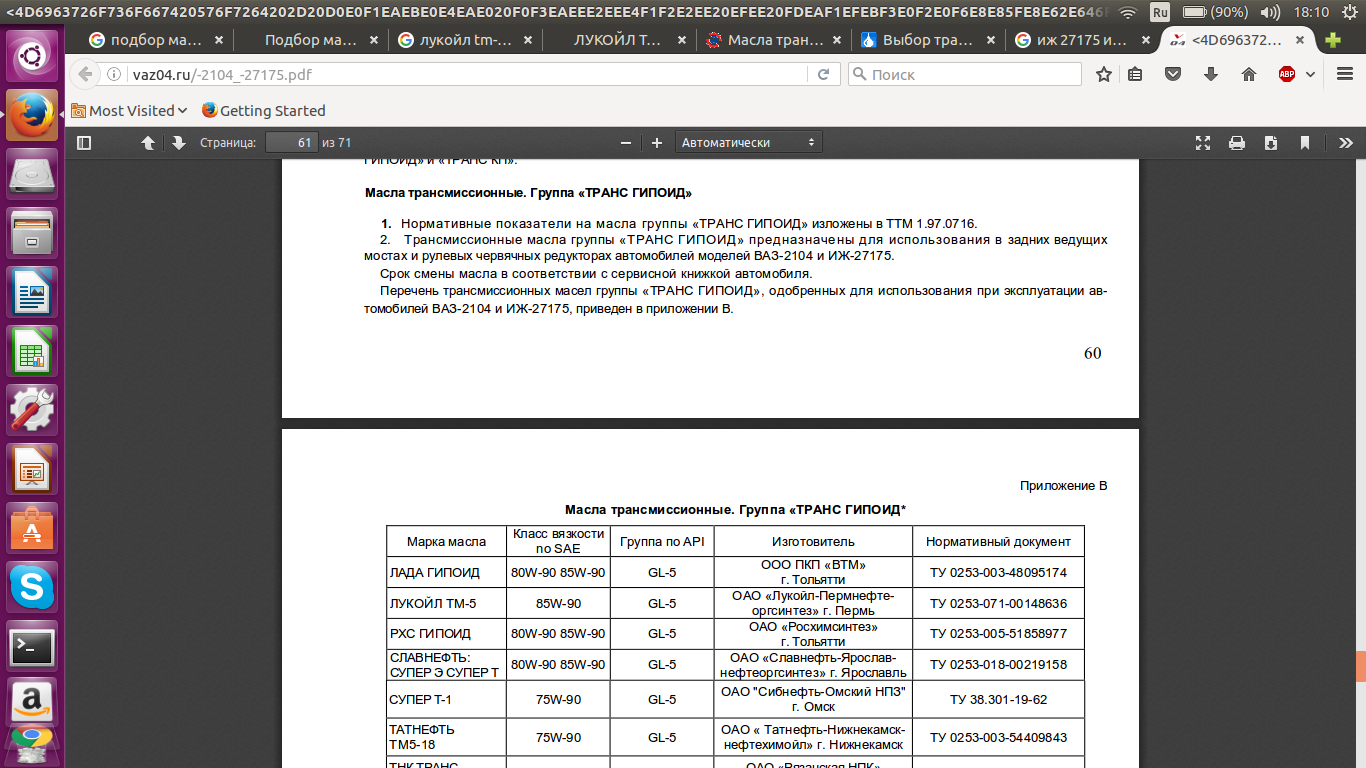Screen dimensions: 1366x768
Task: Select 'ТУ 38.301-19-62' table cell
Action: click(x=998, y=699)
